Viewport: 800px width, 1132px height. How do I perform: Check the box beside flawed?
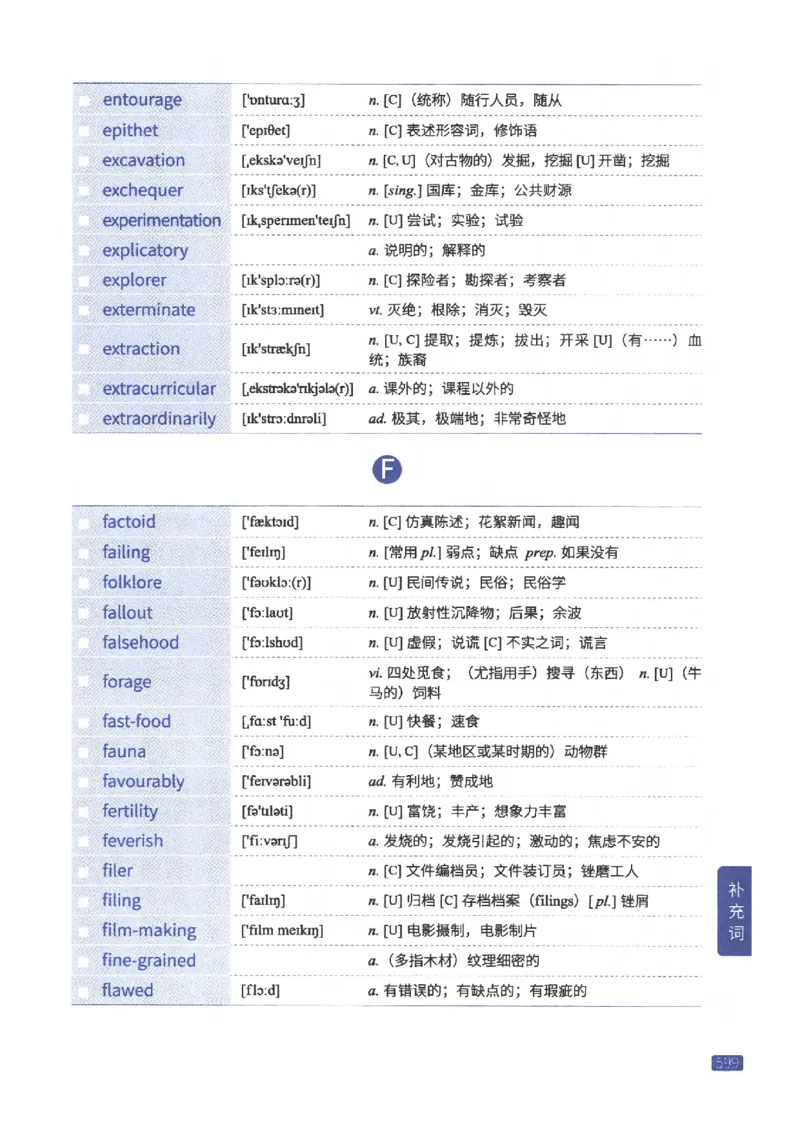click(84, 990)
